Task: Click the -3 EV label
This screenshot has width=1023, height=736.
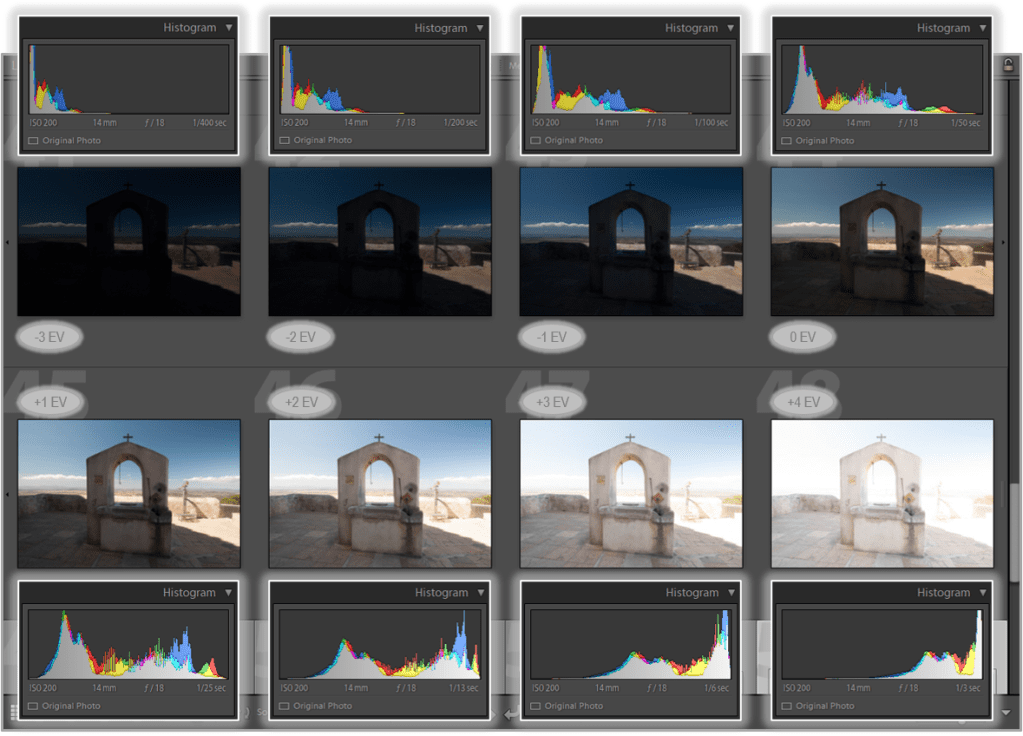Action: (x=49, y=337)
